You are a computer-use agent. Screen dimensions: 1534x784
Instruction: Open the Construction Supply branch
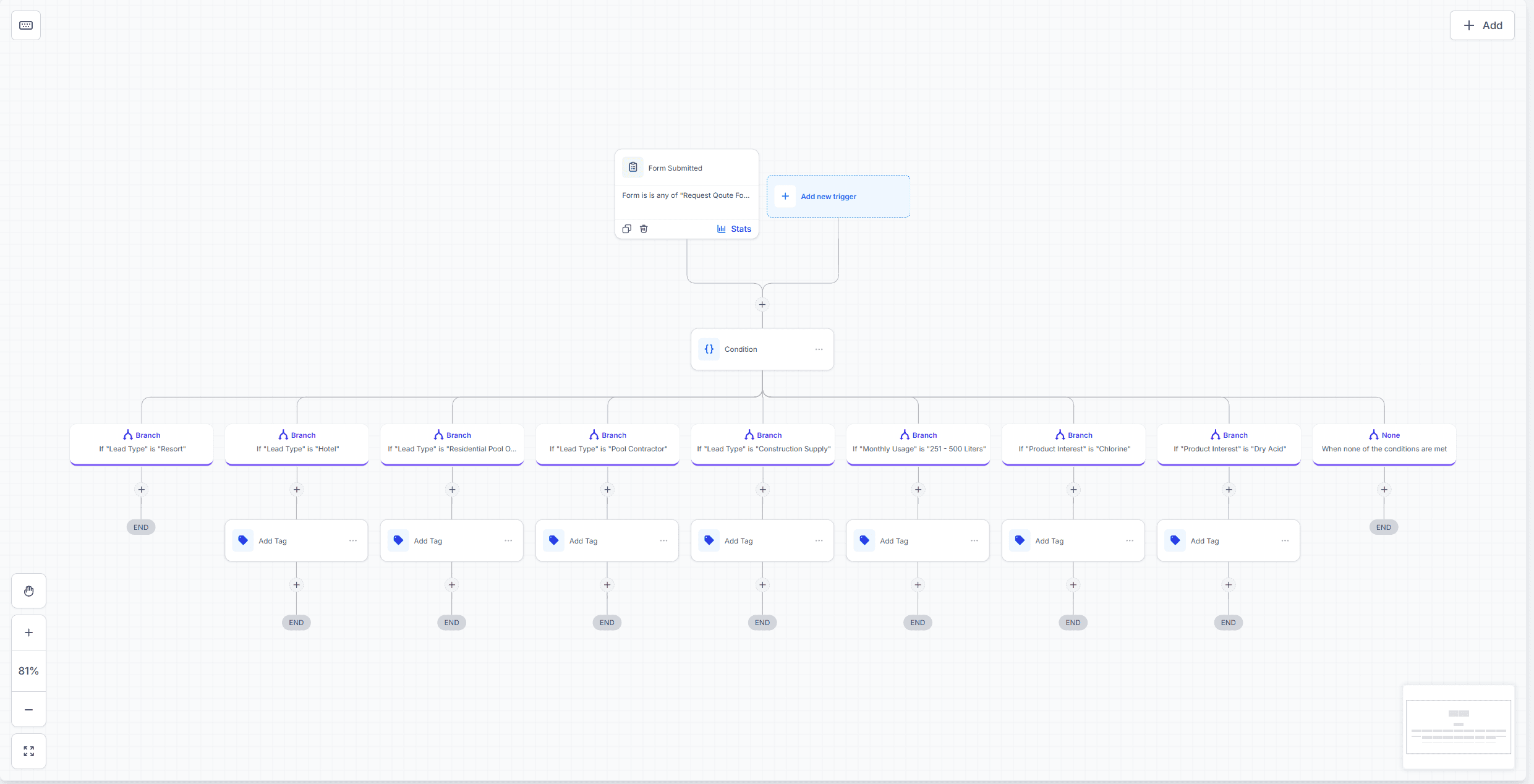tap(763, 444)
